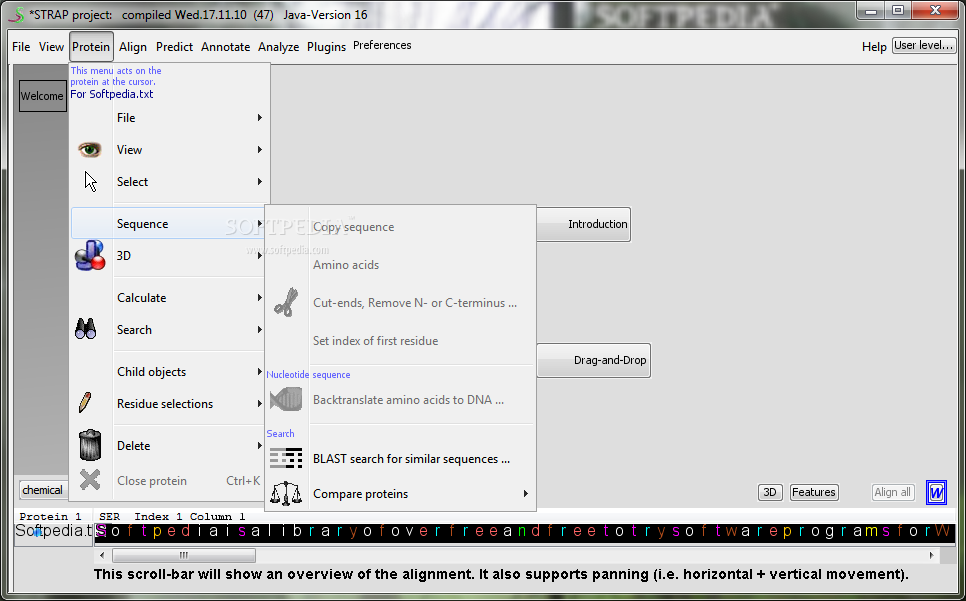Click the scissors icon for Cut-ends
The image size is (966, 601).
pyautogui.click(x=286, y=302)
